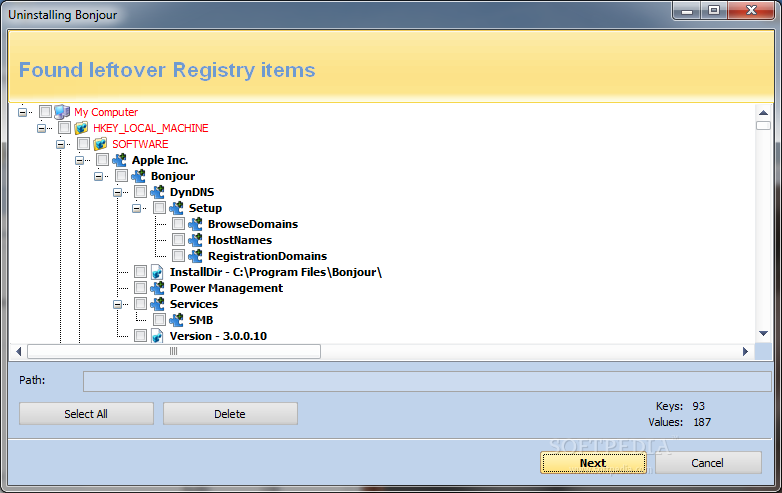Viewport: 782px width, 493px height.
Task: Click the Select All button
Action: click(86, 414)
